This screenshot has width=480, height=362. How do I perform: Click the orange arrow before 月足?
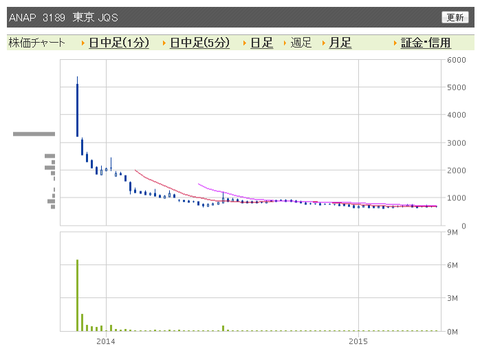[x=323, y=43]
